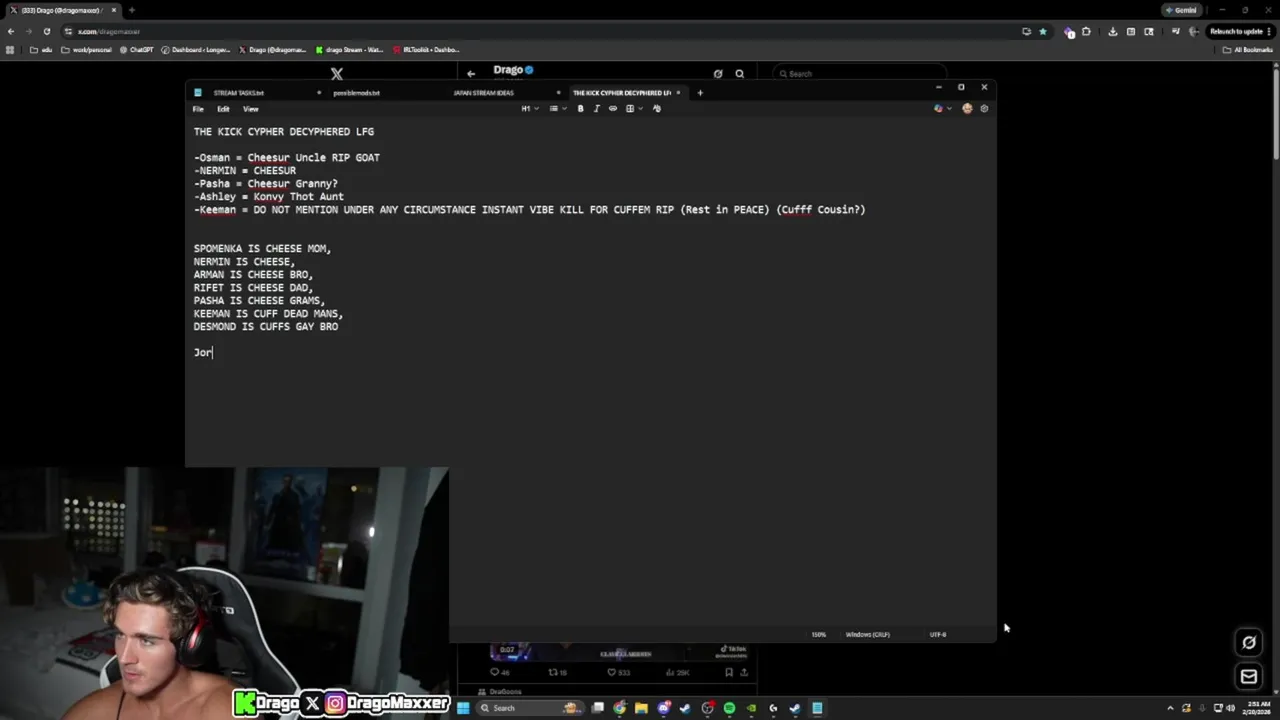The image size is (1280, 720).
Task: Open Spotify from the taskbar
Action: 729,708
